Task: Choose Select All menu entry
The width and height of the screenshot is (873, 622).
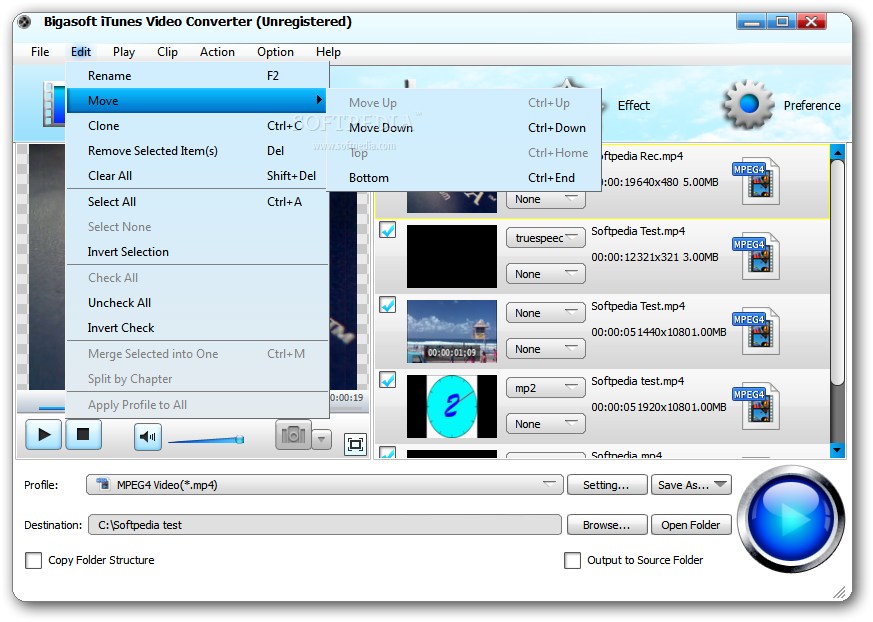Action: 198,202
